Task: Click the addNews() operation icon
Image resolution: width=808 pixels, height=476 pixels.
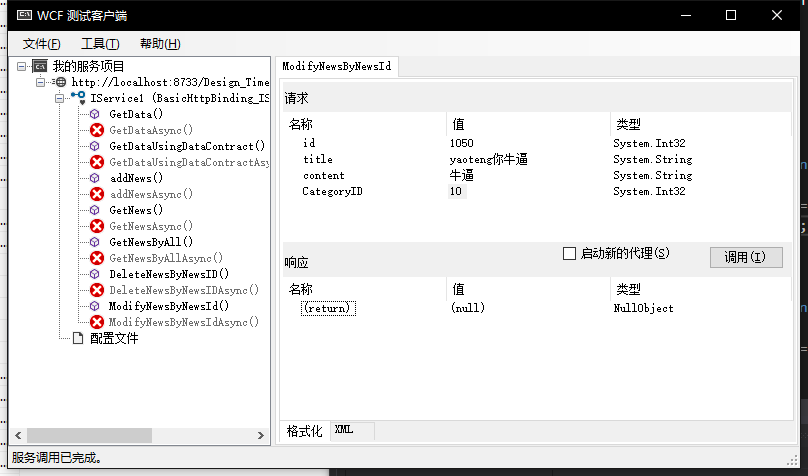Action: (95, 178)
